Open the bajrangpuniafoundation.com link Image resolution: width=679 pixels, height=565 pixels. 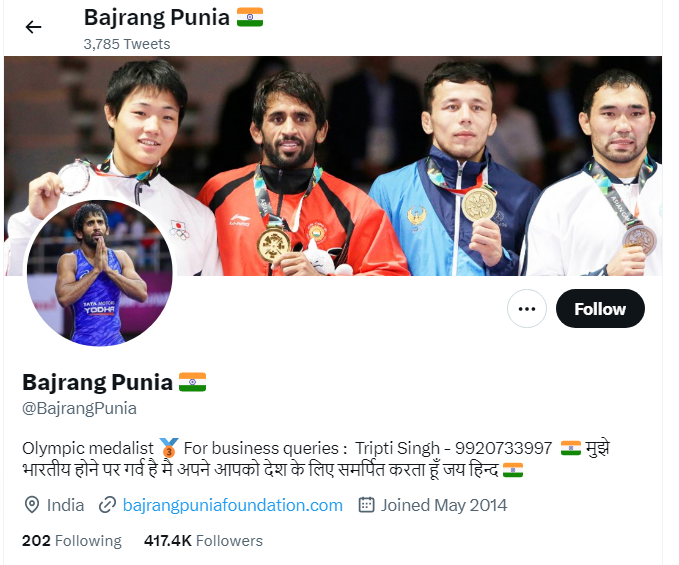tap(233, 505)
